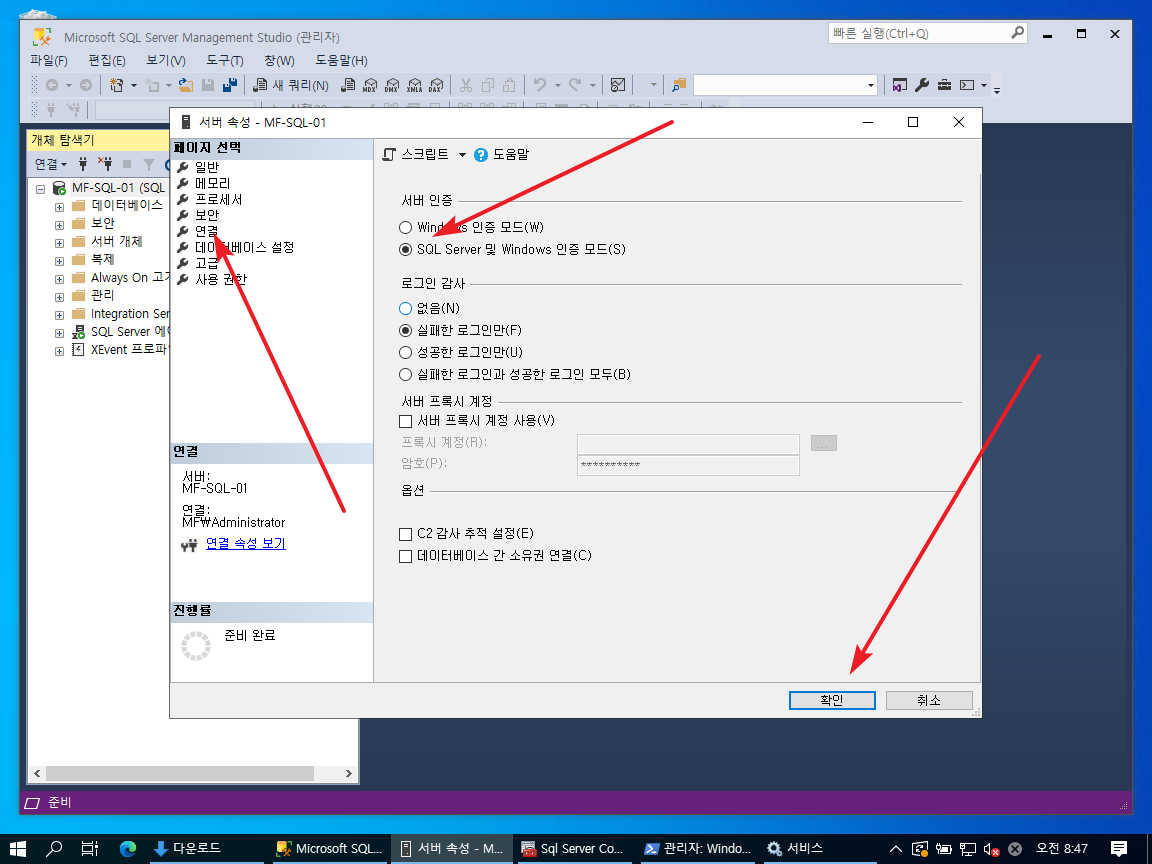The image size is (1152, 864).
Task: Open the 연결 dropdown in Object Explorer
Action: (51, 164)
